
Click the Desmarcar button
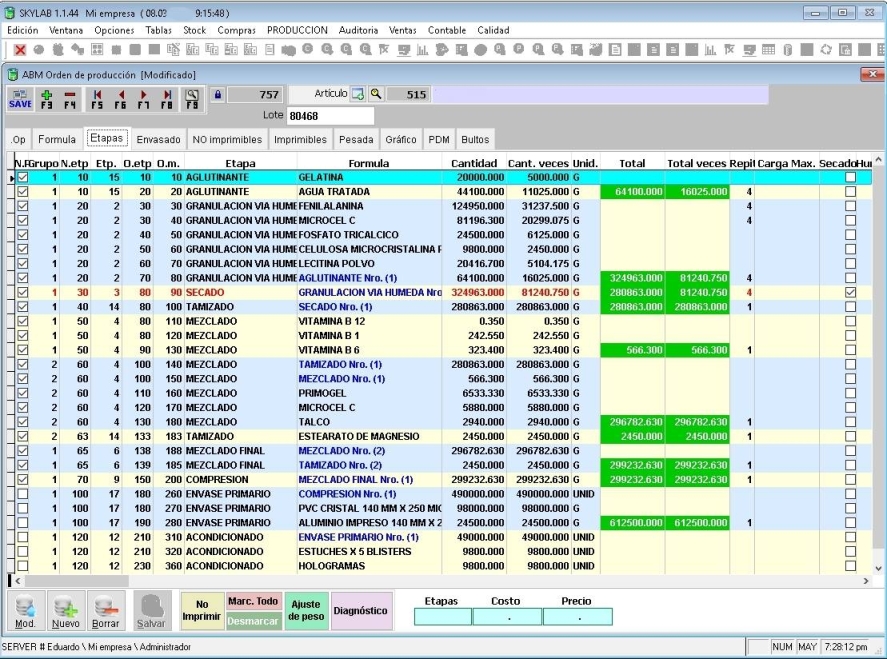point(253,621)
